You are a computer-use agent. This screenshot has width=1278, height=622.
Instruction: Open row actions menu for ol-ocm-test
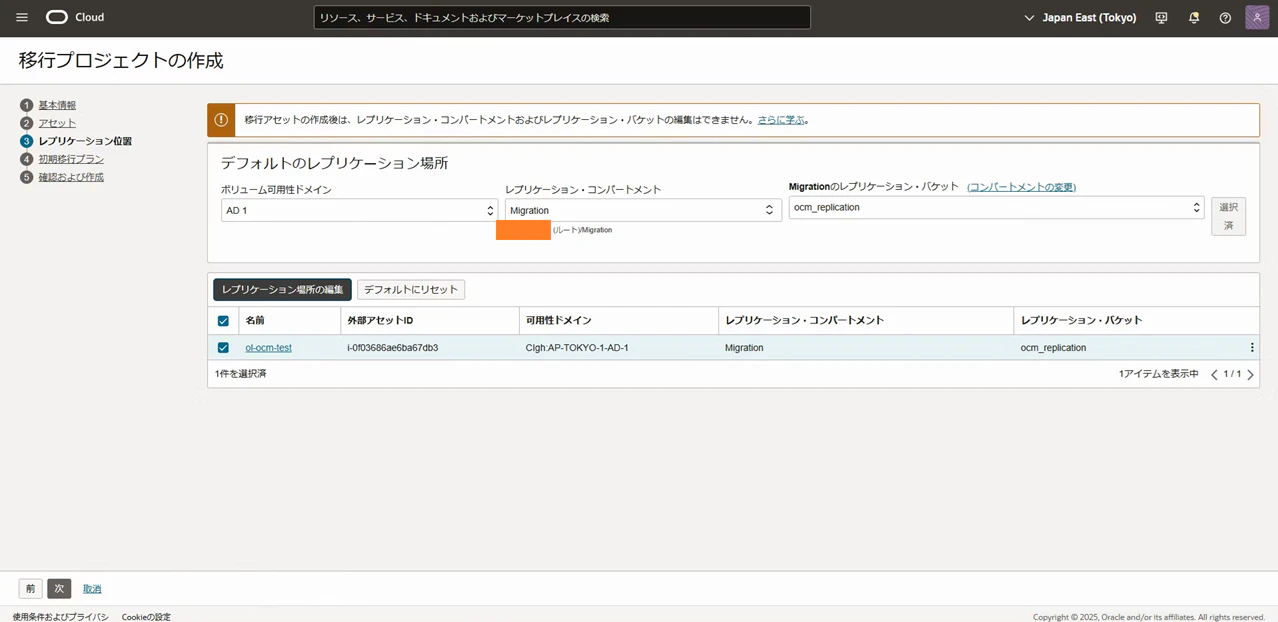[x=1251, y=348]
